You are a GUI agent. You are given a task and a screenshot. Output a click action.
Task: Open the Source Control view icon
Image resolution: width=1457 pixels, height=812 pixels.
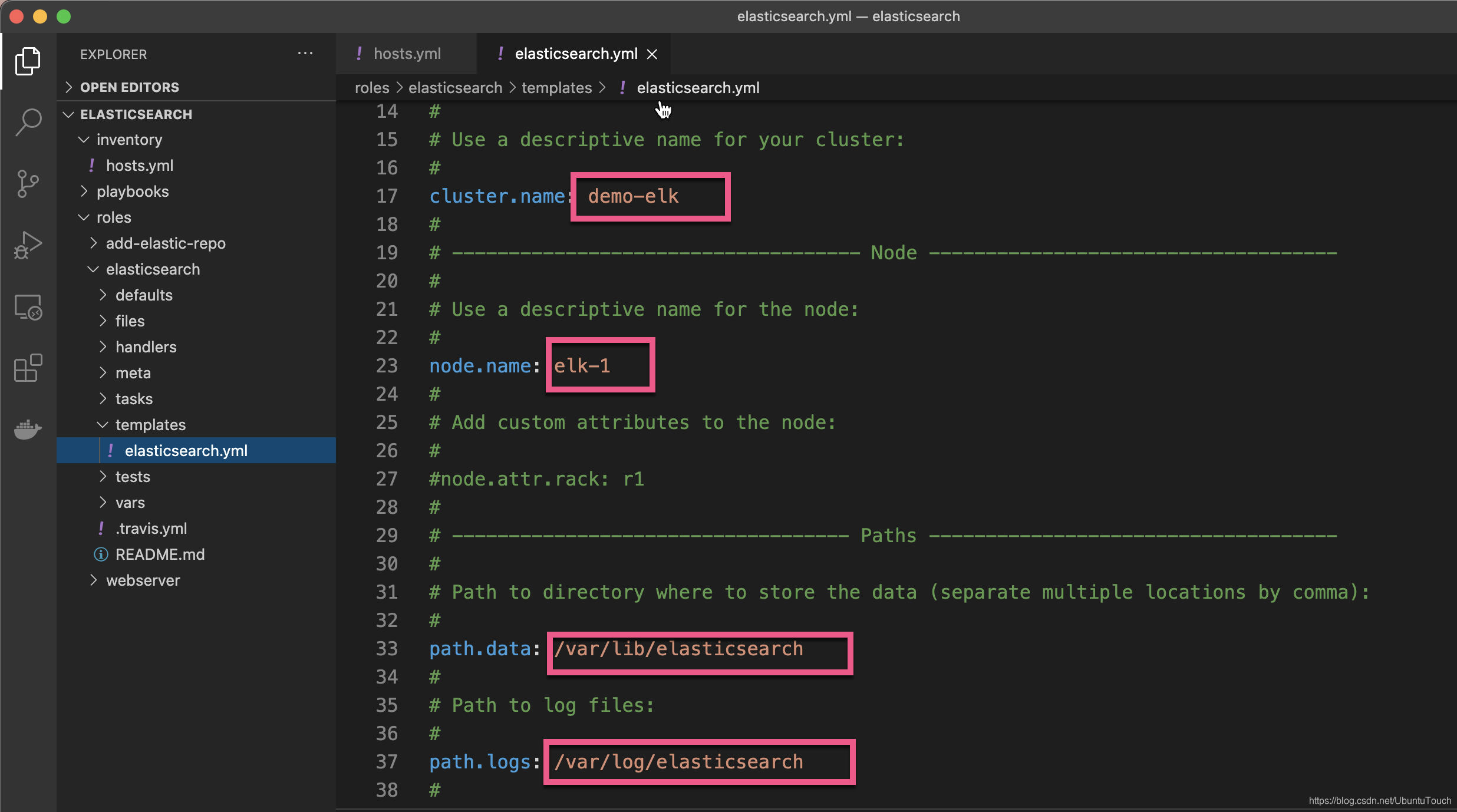(28, 184)
